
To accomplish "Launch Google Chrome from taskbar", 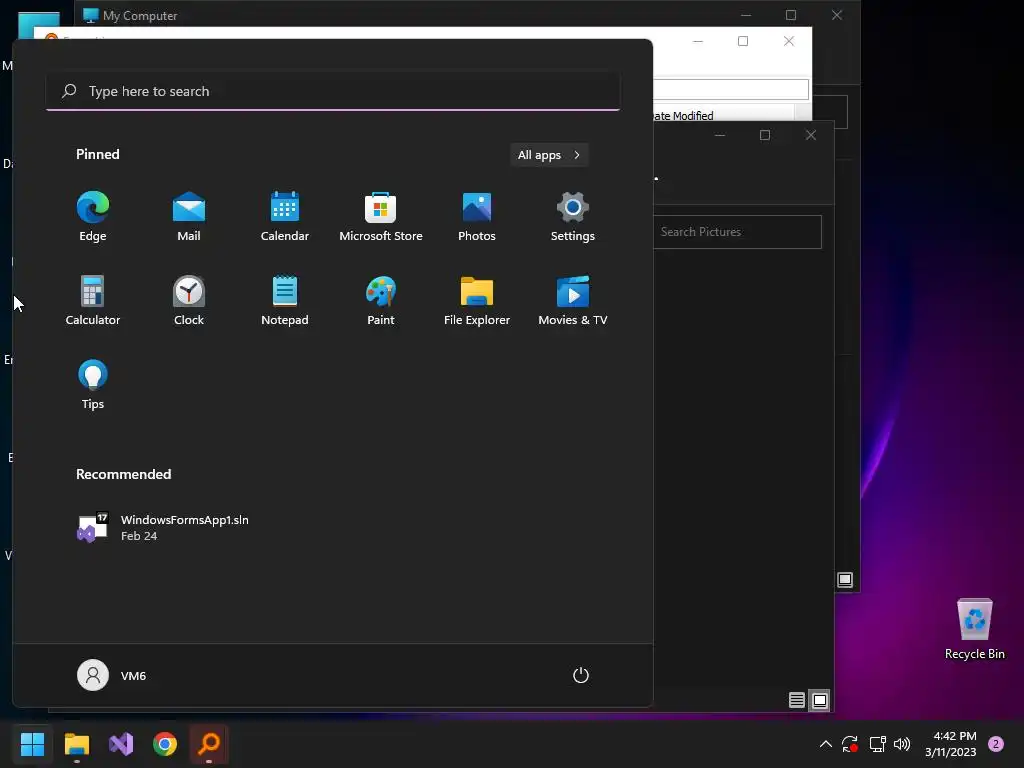I will coord(165,744).
